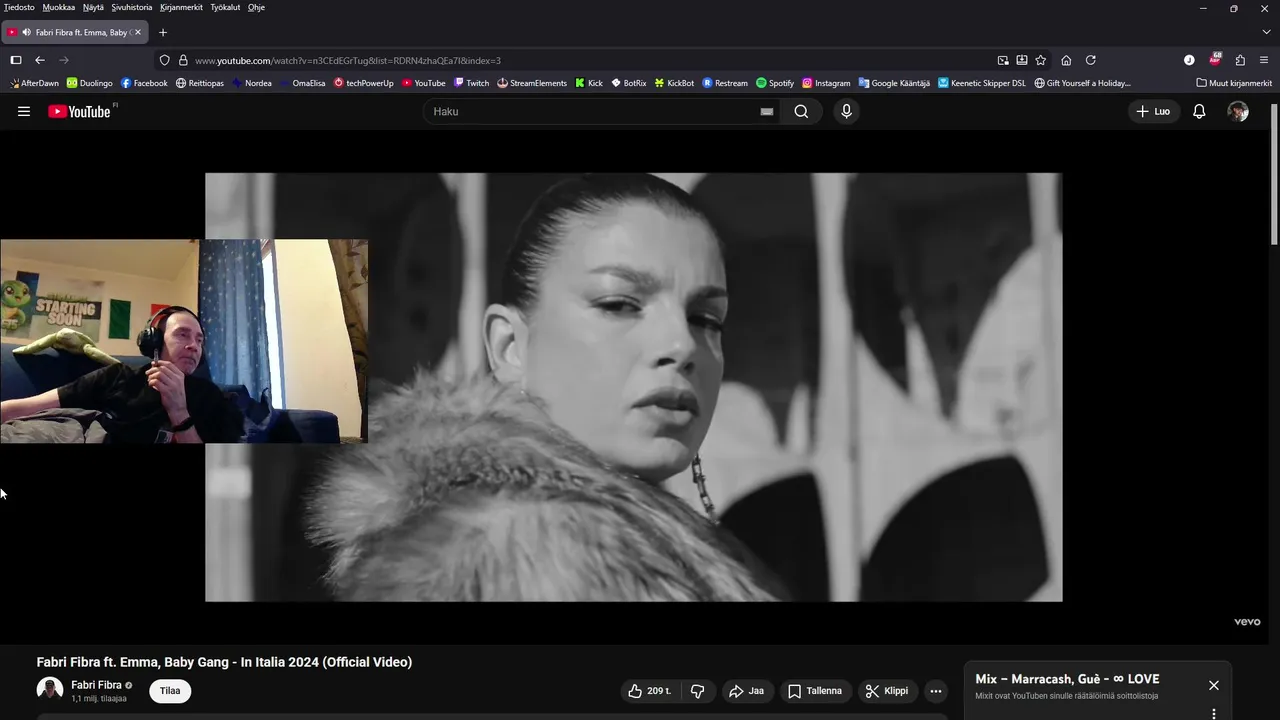The width and height of the screenshot is (1280, 720).
Task: Open Muut kirjanmerkit bookmarks folder
Action: (x=1234, y=83)
